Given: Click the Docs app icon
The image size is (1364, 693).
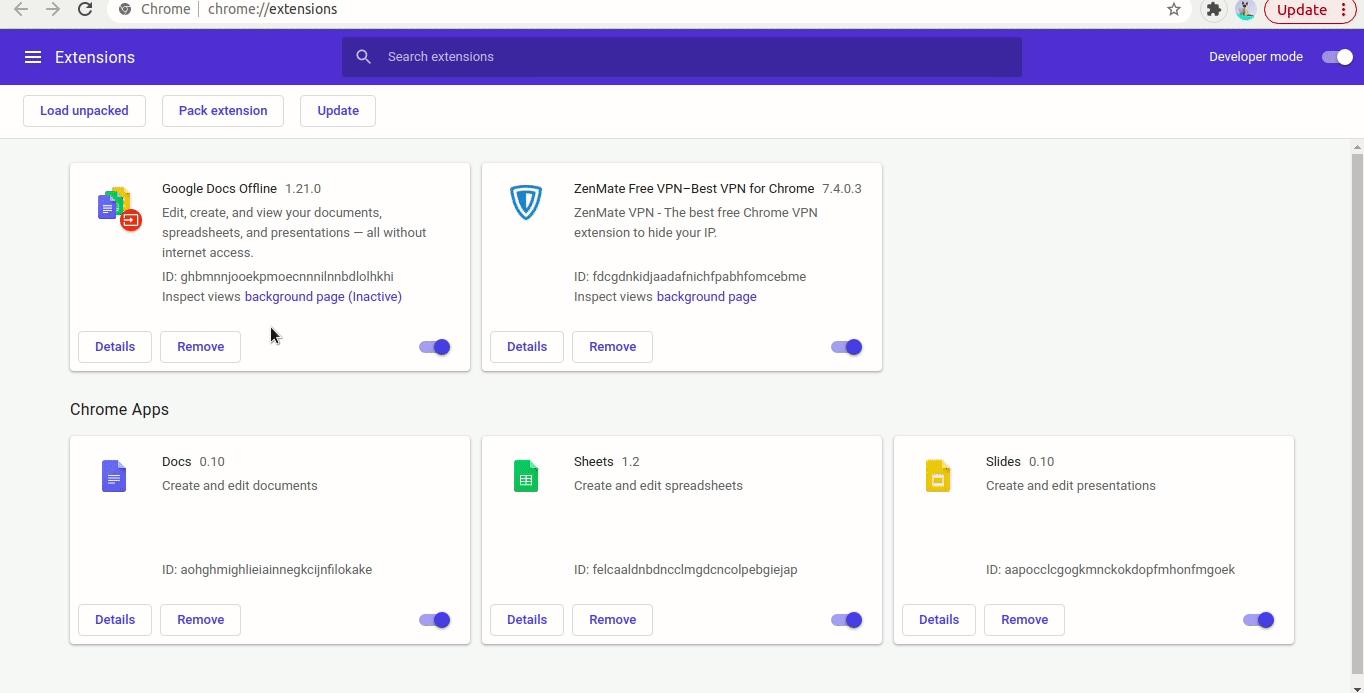Looking at the screenshot, I should point(114,476).
